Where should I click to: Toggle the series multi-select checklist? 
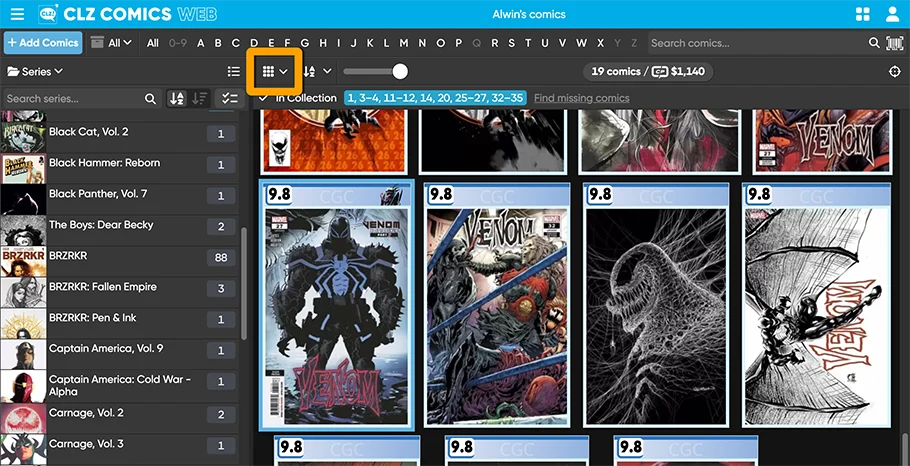(229, 99)
